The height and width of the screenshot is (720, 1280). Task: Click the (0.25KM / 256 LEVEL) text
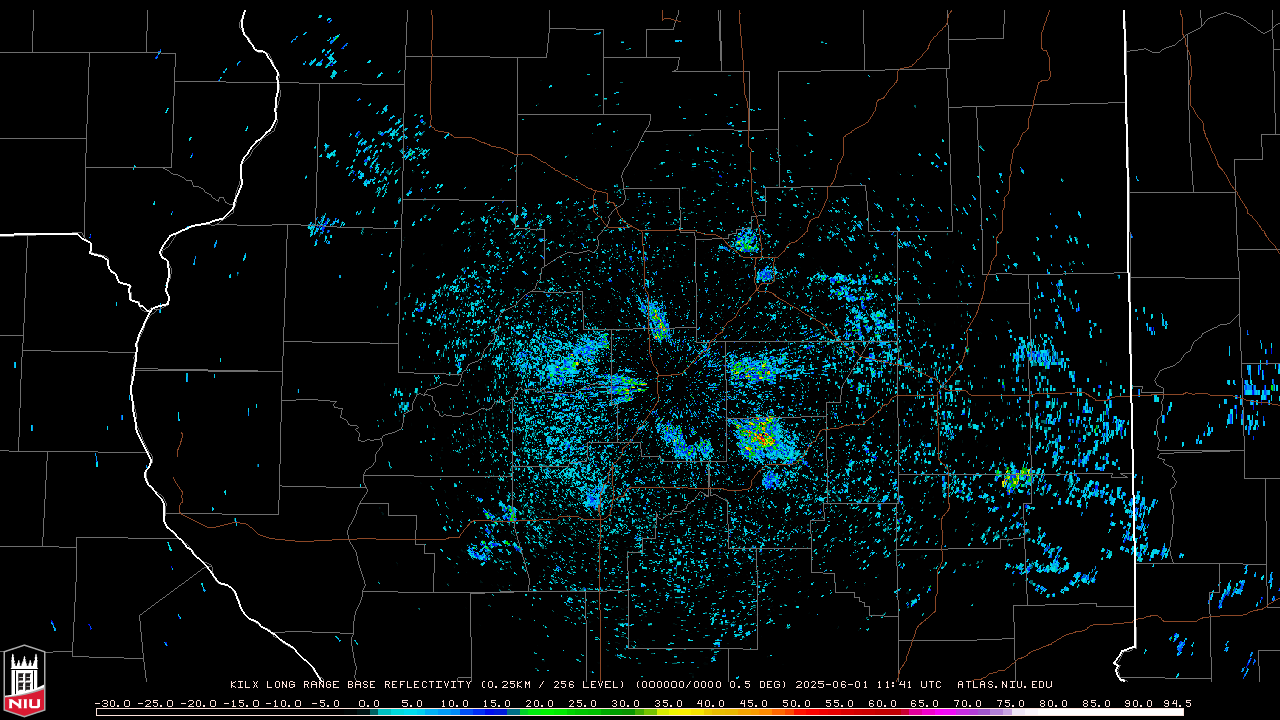(x=553, y=685)
